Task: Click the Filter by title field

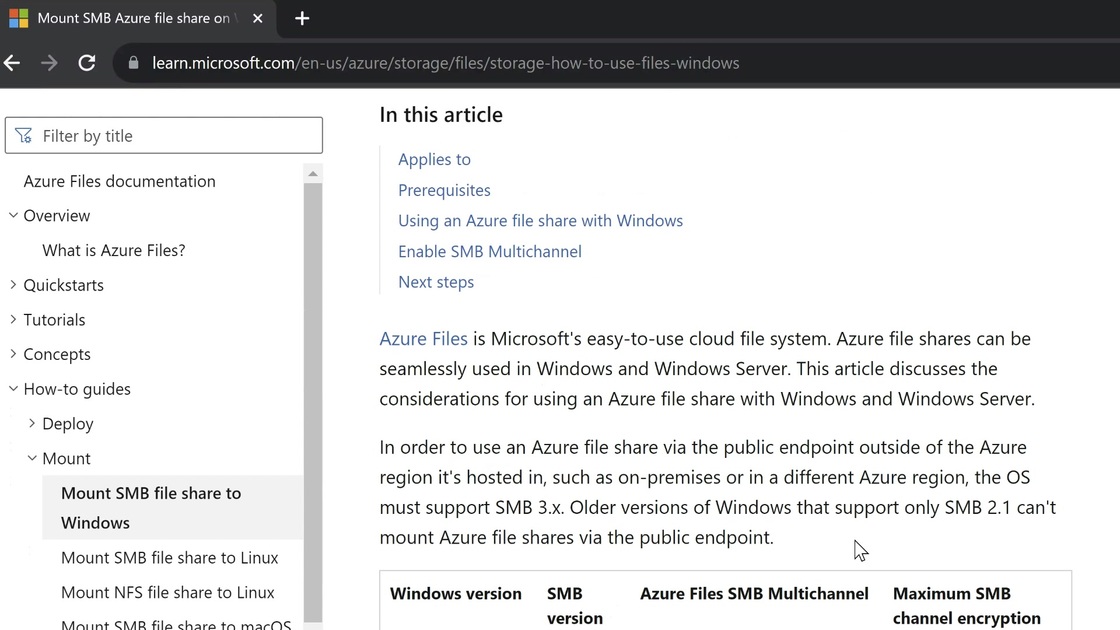Action: [x=164, y=136]
